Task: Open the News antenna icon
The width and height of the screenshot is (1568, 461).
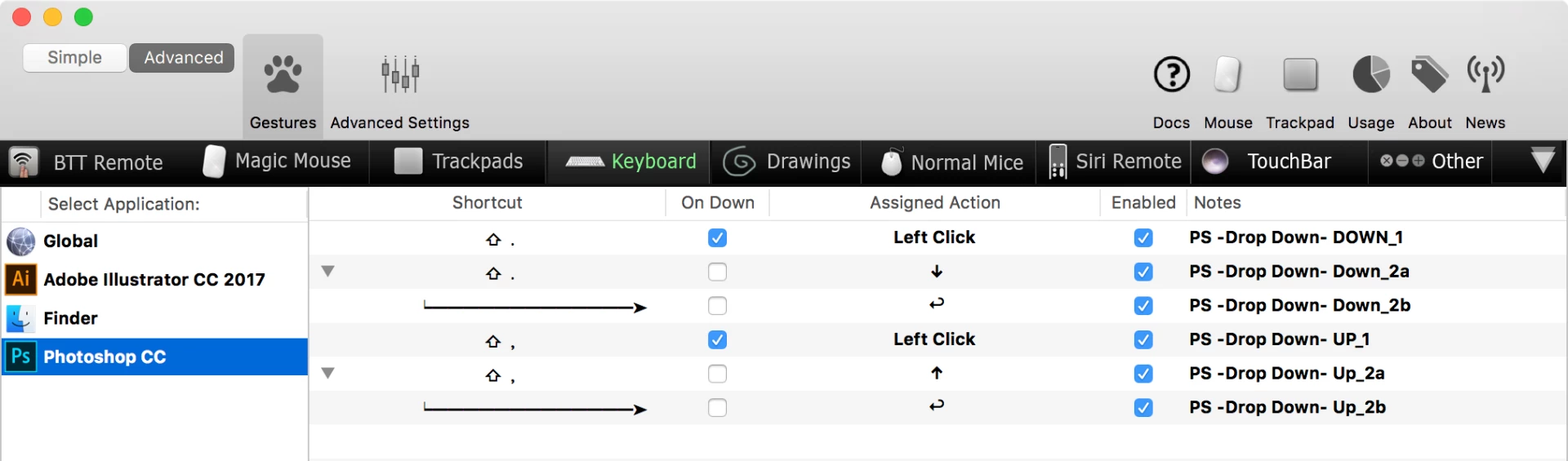Action: click(1486, 75)
